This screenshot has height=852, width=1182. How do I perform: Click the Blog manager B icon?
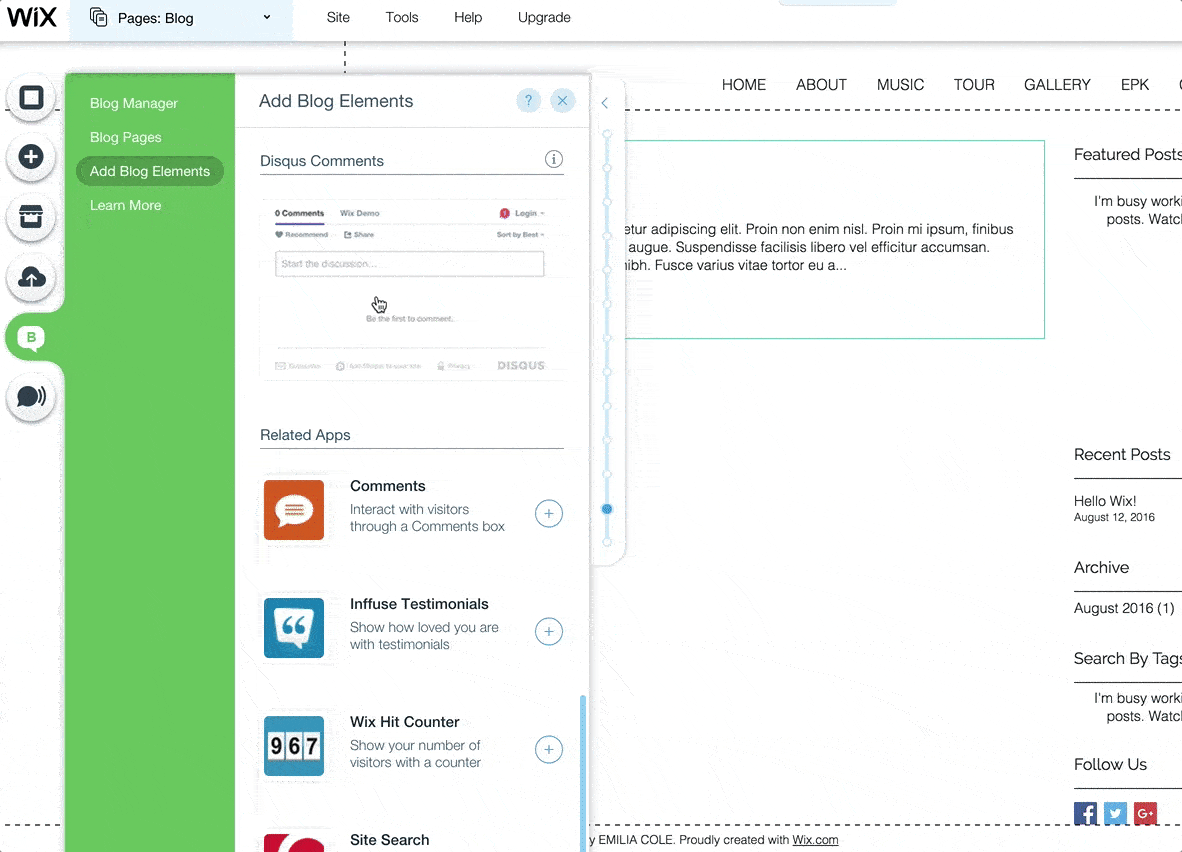[x=30, y=338]
